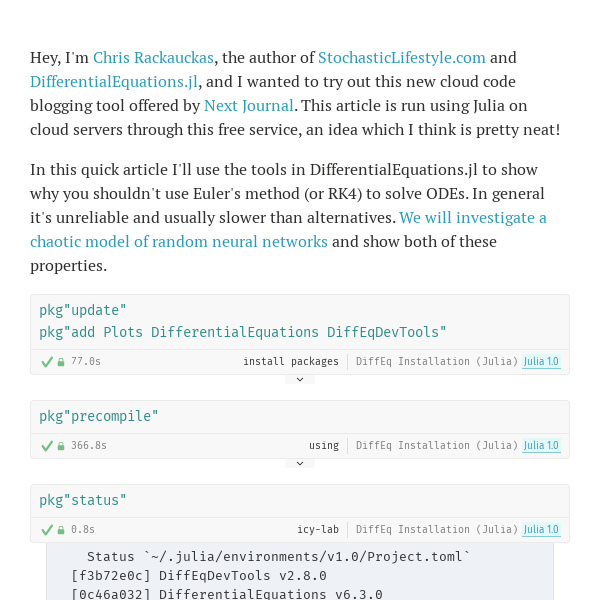The width and height of the screenshot is (600, 600).
Task: Click Julia 1.0 tag in install packages cell
Action: 541,361
